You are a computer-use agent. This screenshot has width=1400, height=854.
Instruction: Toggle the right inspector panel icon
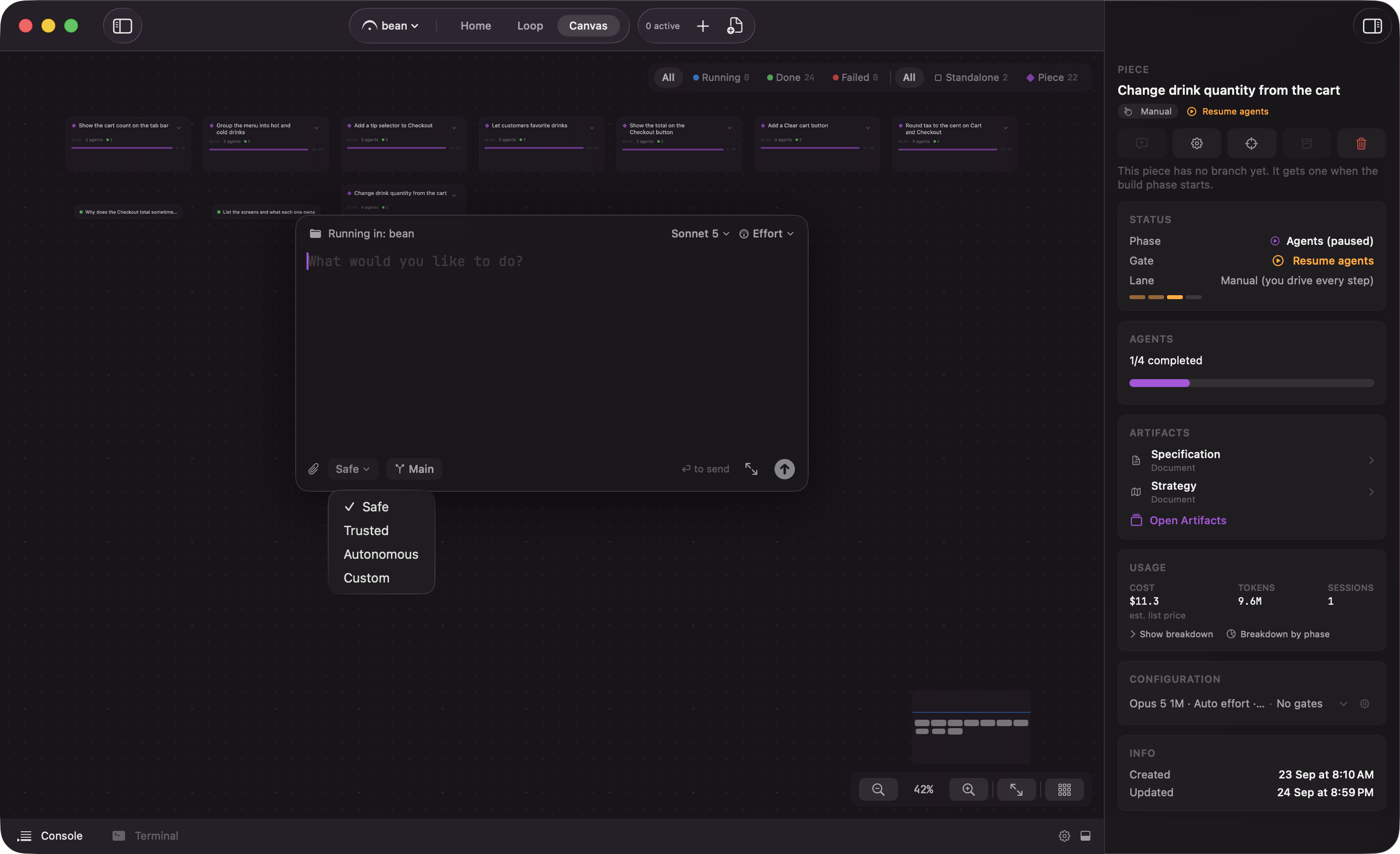(1372, 26)
